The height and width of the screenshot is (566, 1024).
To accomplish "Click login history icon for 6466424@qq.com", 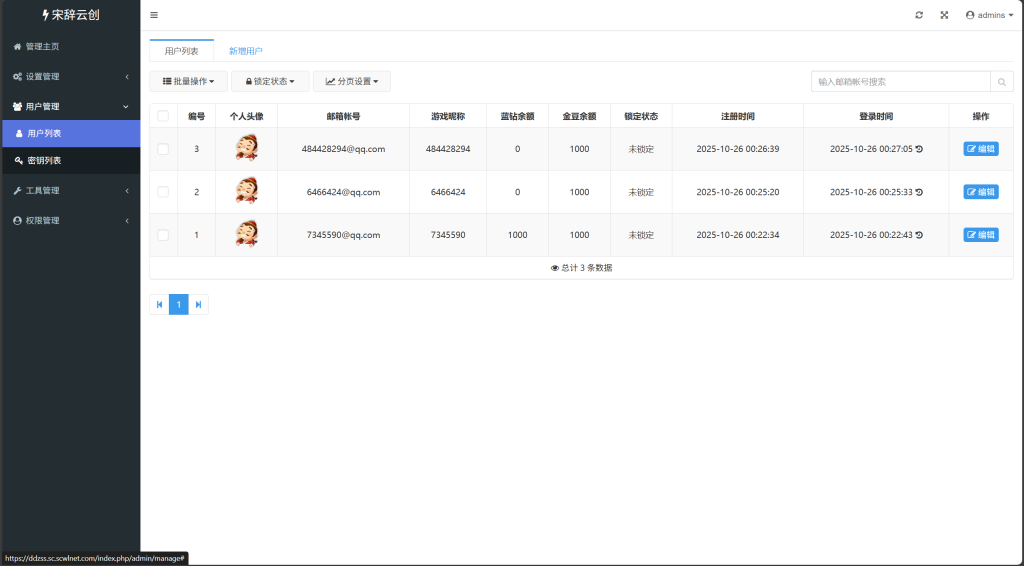I will tap(919, 192).
